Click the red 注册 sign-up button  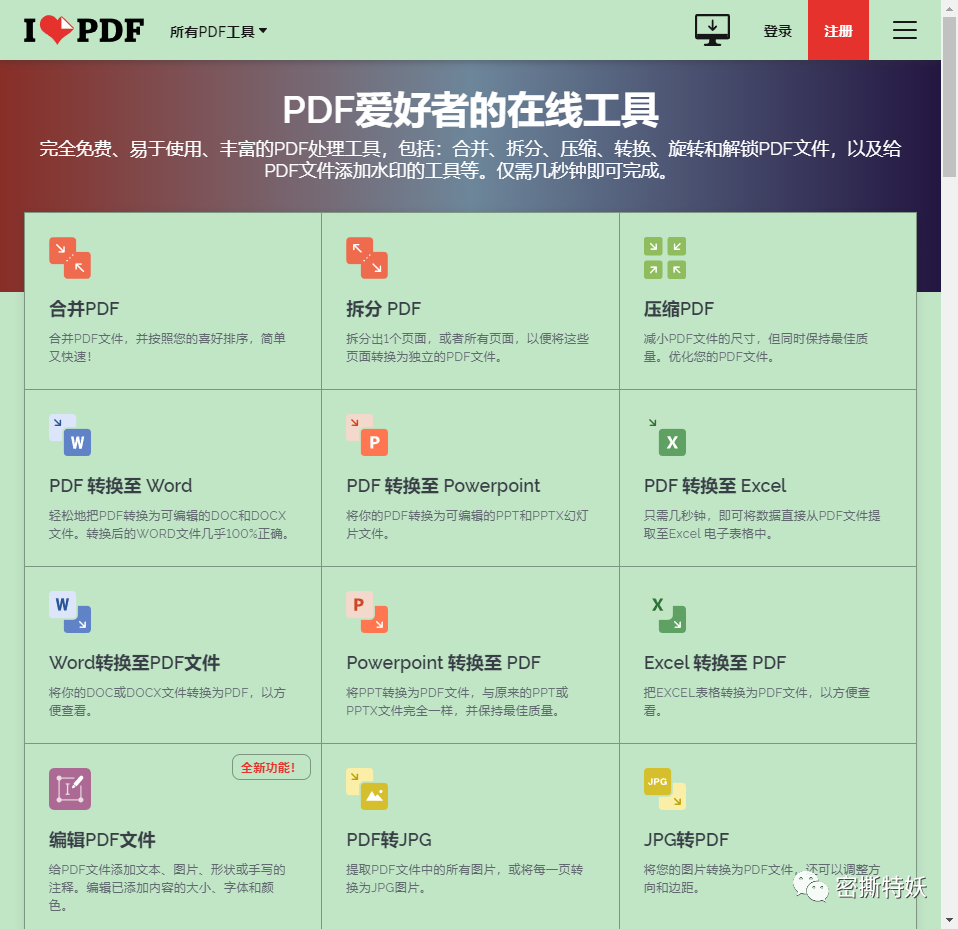click(838, 30)
